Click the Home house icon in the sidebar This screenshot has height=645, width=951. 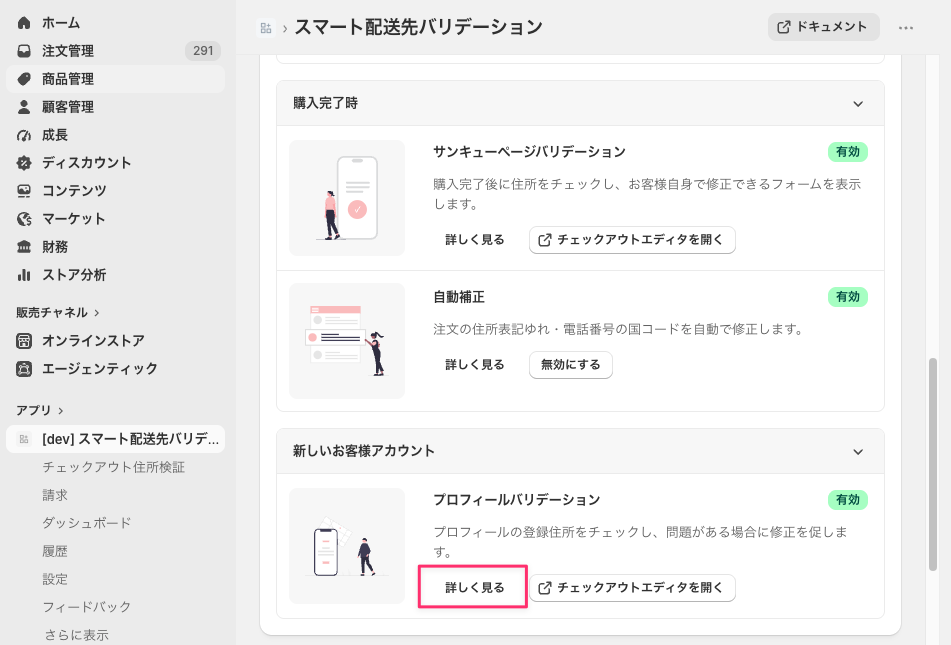click(x=24, y=23)
